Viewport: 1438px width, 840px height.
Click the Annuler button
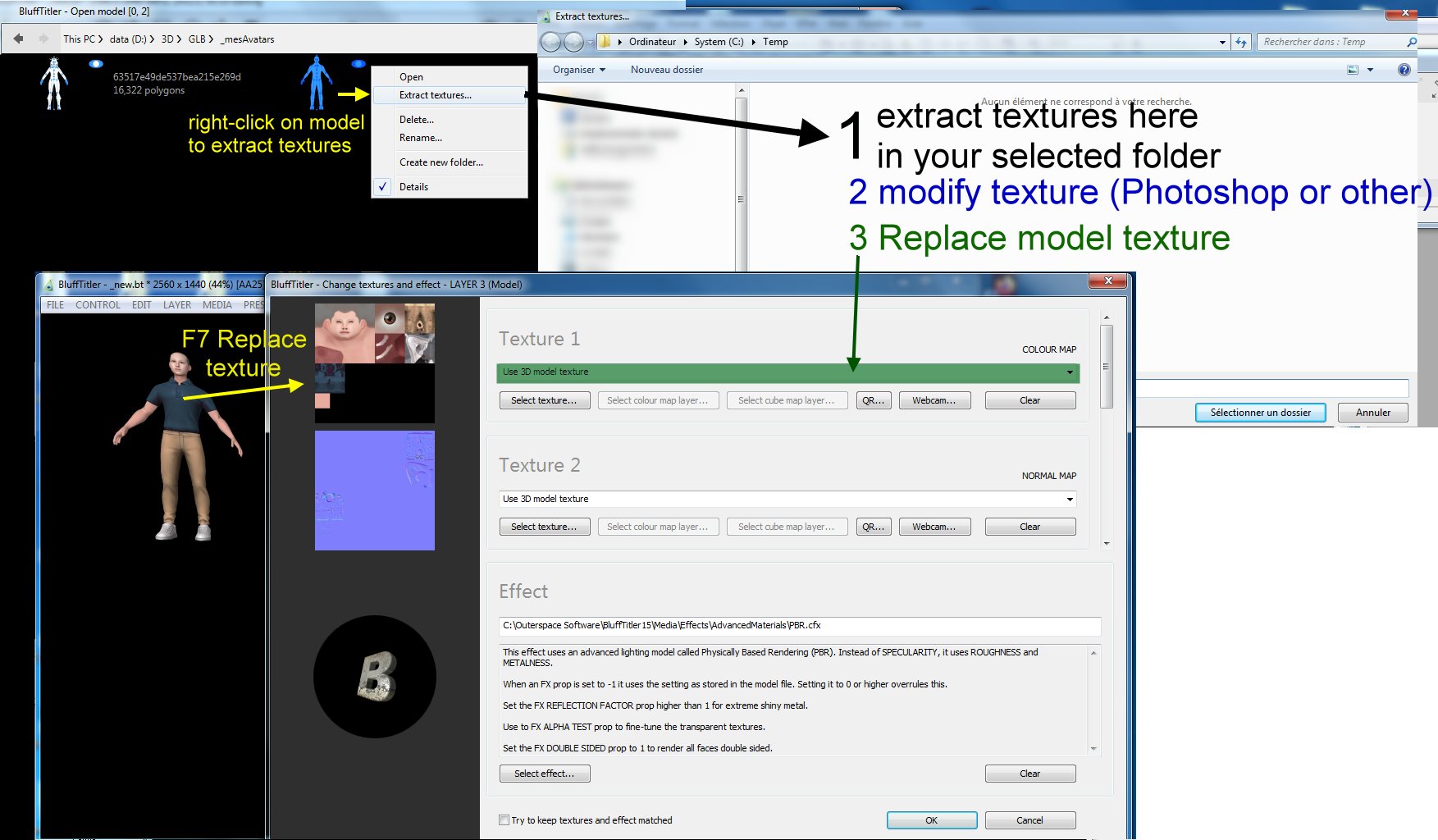tap(1372, 413)
